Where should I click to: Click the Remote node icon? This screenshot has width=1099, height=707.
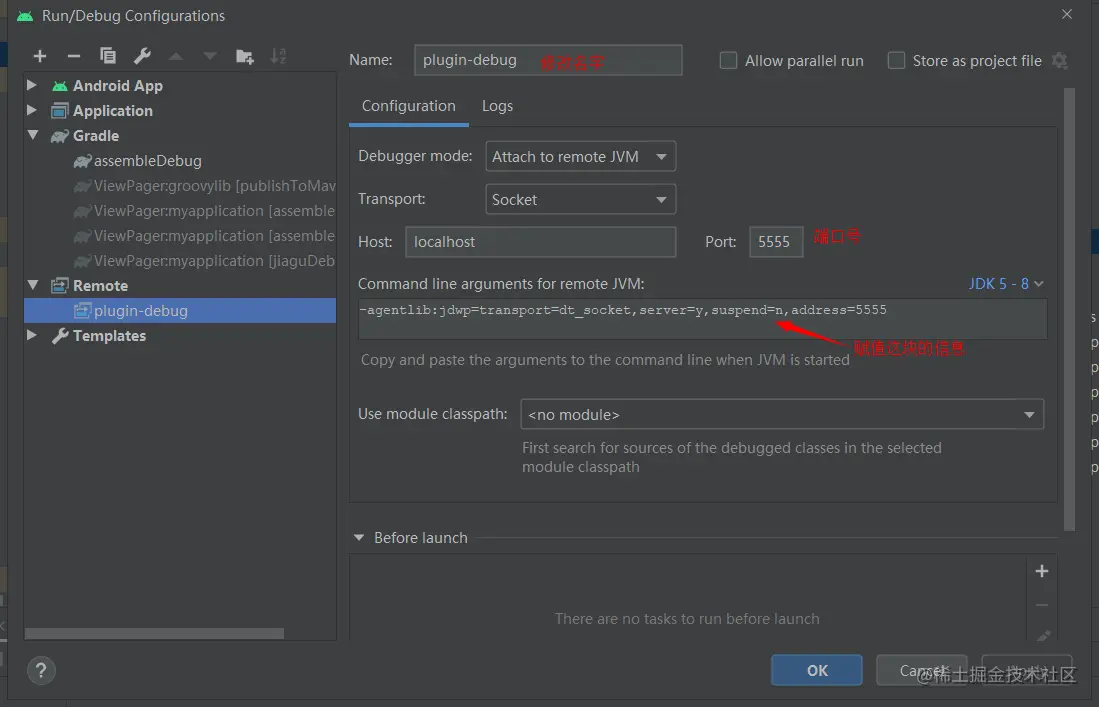click(x=60, y=286)
